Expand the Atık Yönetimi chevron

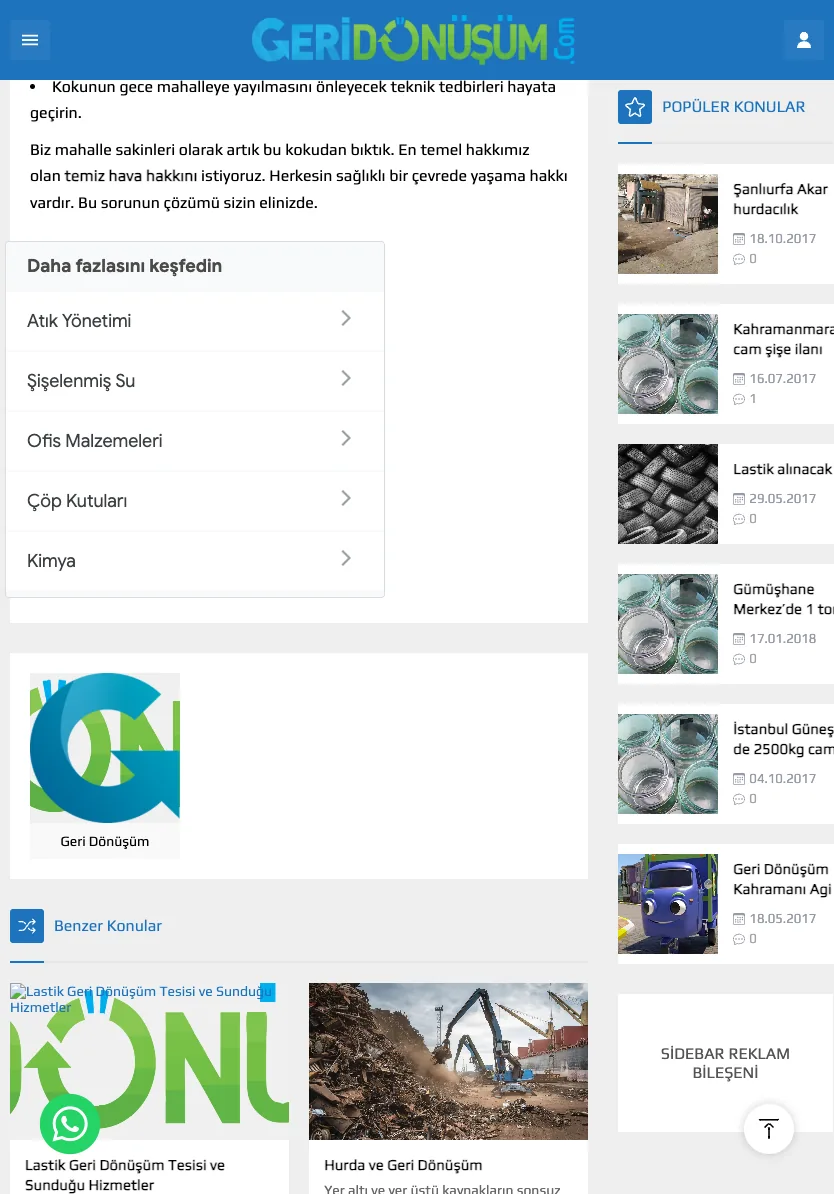click(x=346, y=318)
